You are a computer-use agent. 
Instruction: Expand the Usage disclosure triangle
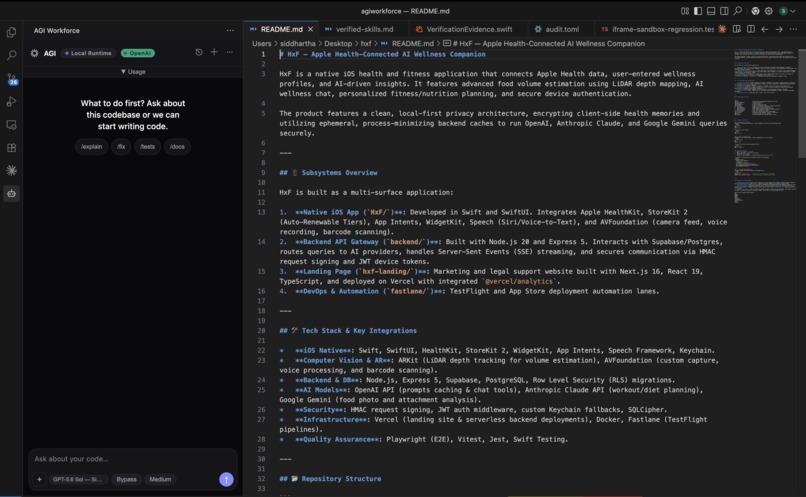click(x=133, y=71)
